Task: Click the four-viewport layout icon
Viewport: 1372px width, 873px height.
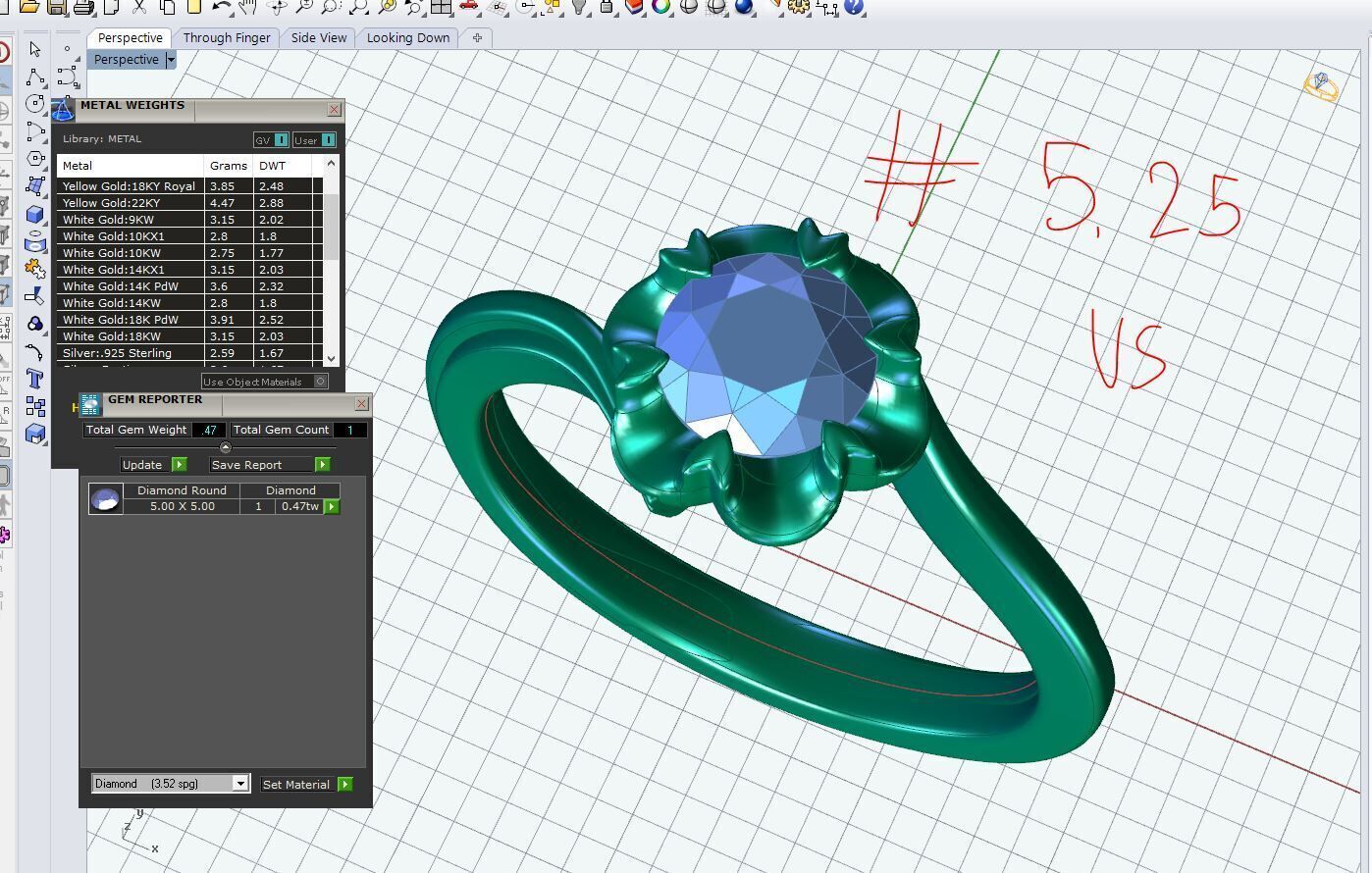Action: pos(441,7)
